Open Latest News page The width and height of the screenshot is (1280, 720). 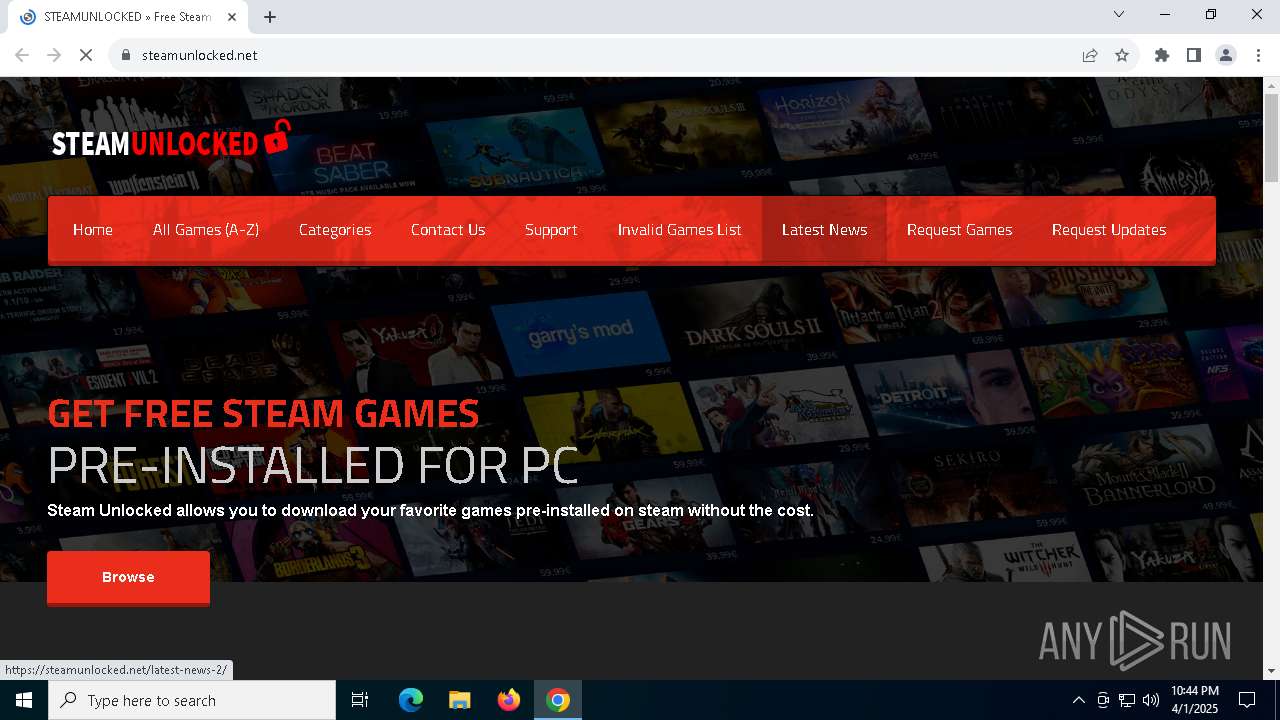click(x=824, y=230)
